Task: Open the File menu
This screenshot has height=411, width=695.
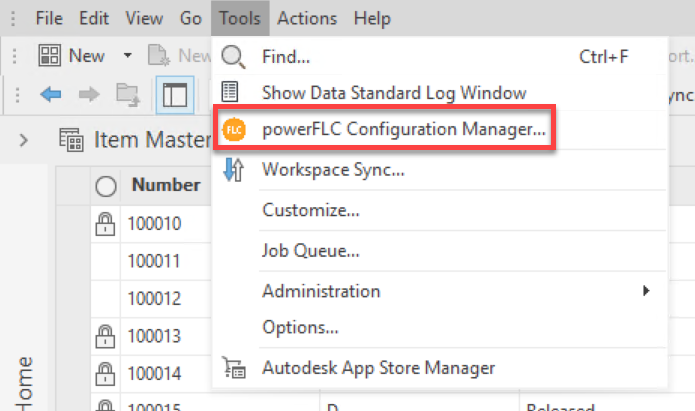Action: [x=48, y=18]
